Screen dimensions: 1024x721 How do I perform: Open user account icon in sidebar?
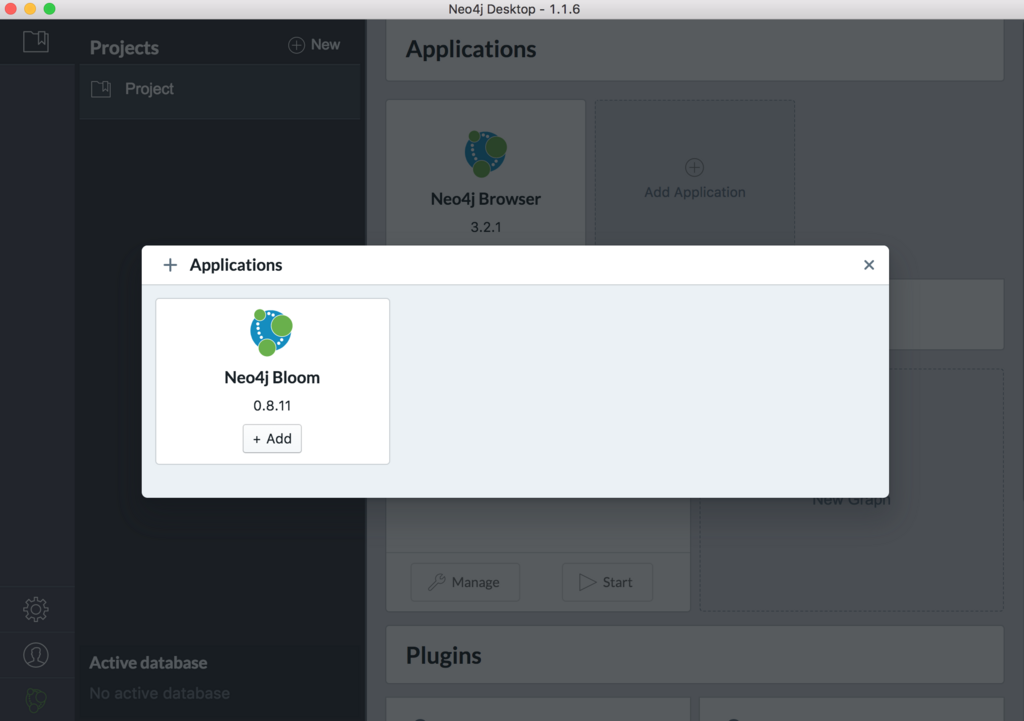click(x=36, y=654)
